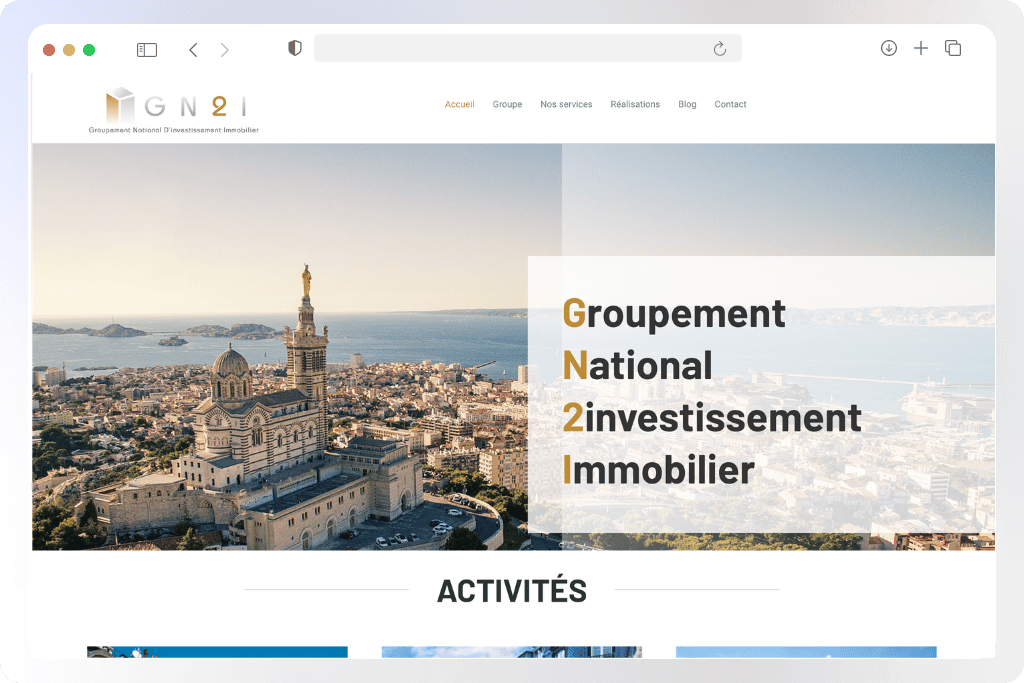The height and width of the screenshot is (683, 1024).
Task: Click the National heading word
Action: 637,366
